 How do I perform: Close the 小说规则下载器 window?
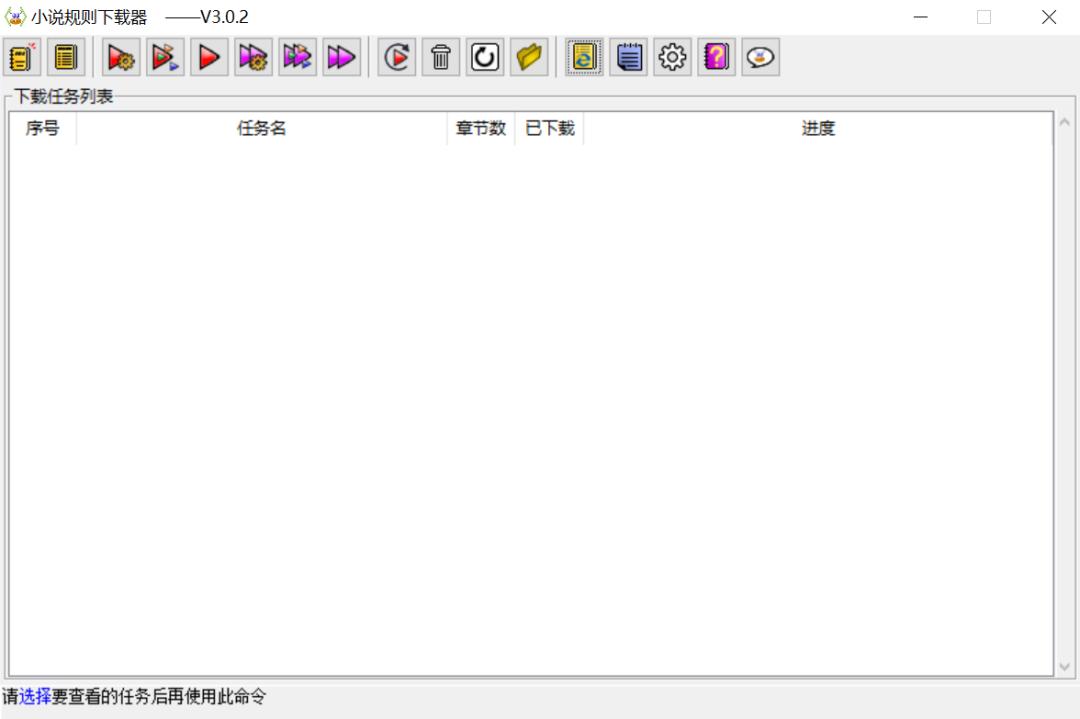(x=1048, y=17)
